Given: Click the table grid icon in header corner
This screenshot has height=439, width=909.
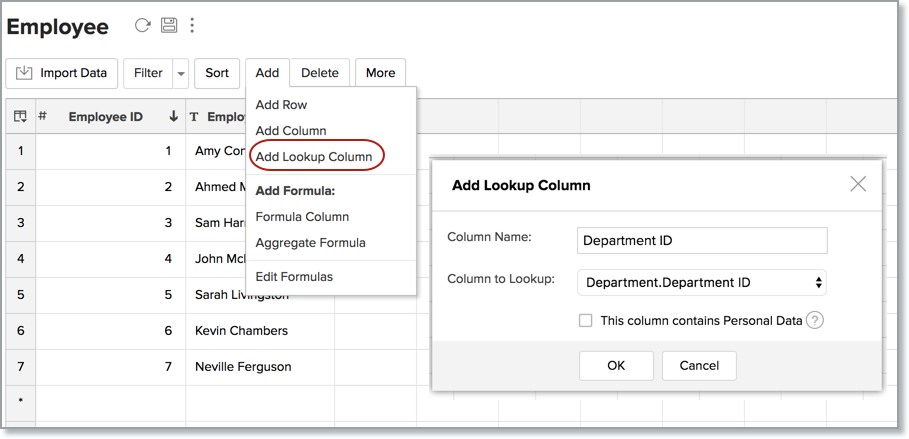Looking at the screenshot, I should 20,117.
